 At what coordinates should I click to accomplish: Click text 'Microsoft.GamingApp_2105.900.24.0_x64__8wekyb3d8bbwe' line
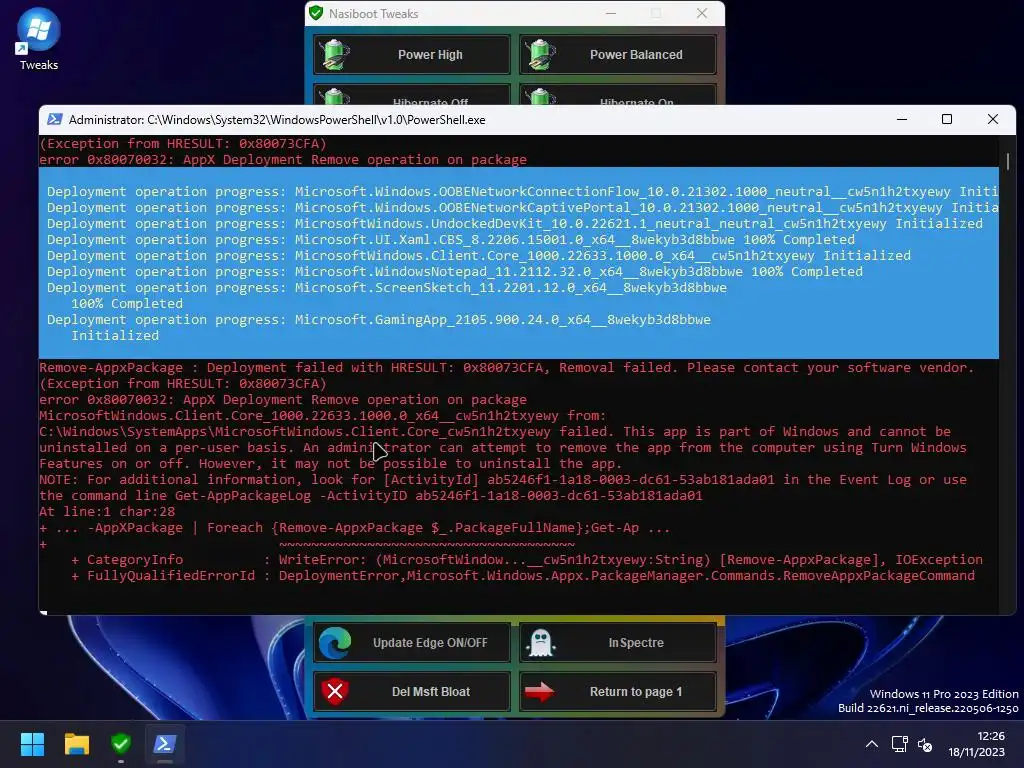[503, 319]
